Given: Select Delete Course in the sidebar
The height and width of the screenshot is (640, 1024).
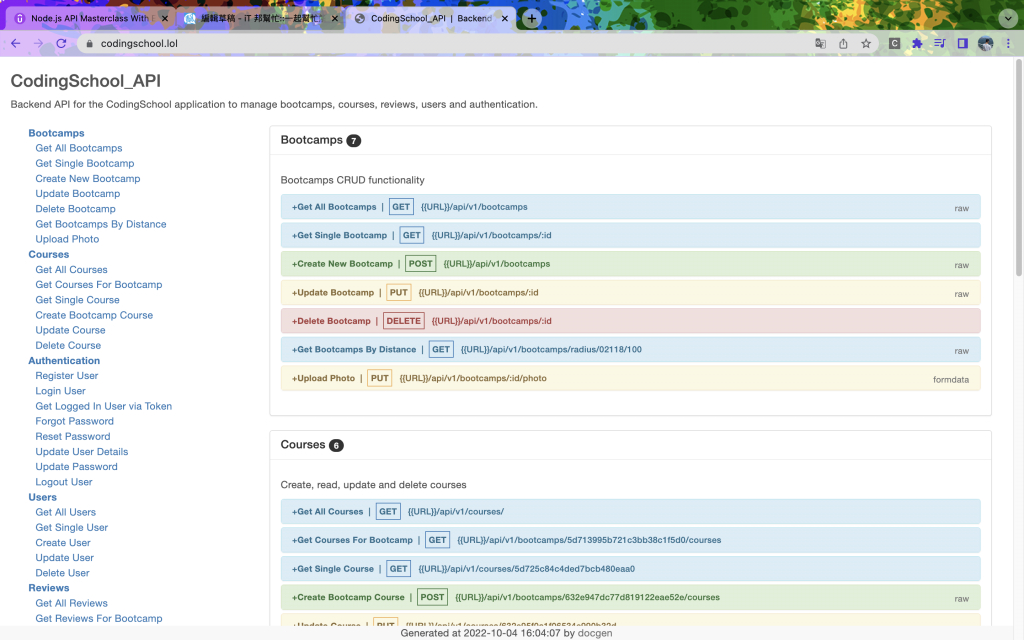Looking at the screenshot, I should (68, 345).
